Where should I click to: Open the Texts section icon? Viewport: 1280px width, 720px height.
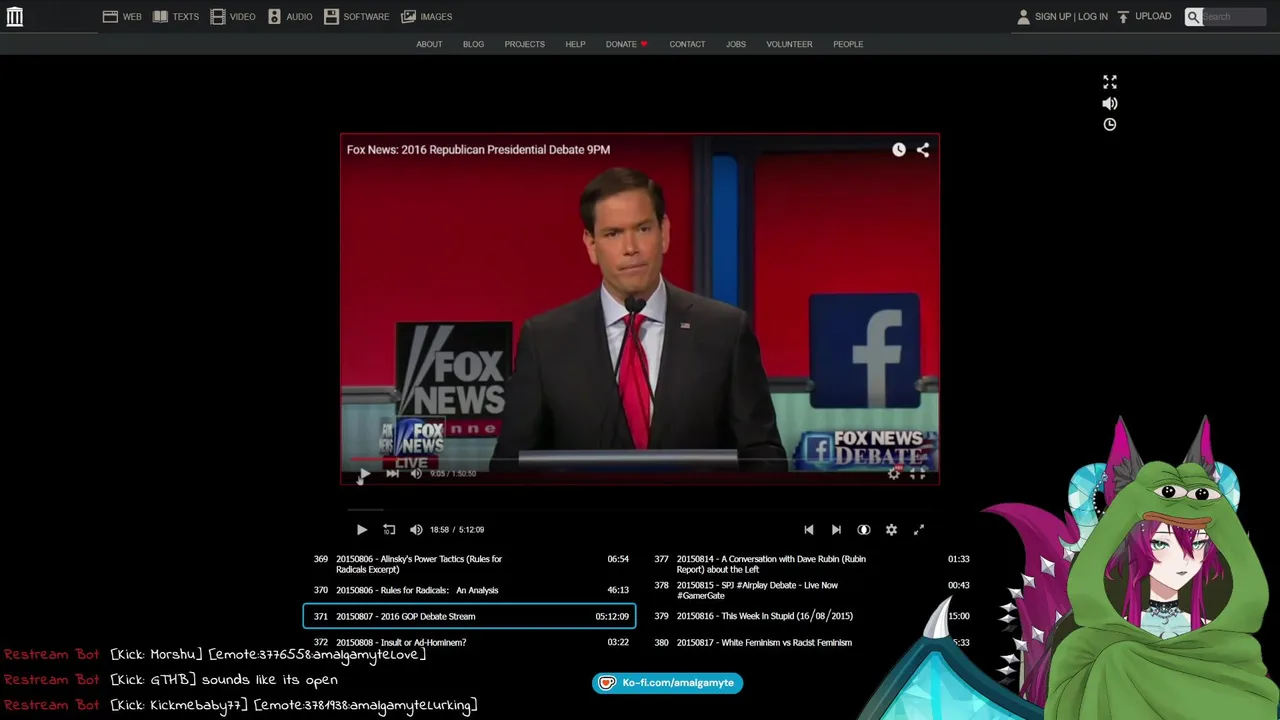coord(160,17)
